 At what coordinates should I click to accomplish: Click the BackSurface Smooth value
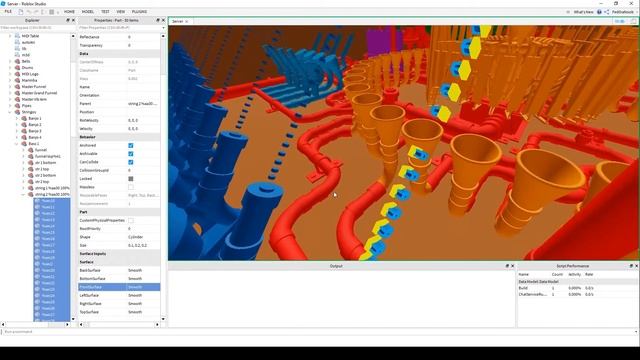(135, 270)
